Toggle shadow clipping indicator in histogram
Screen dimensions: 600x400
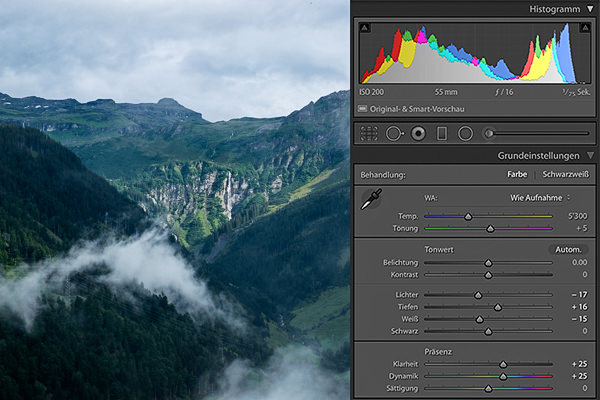click(x=365, y=28)
